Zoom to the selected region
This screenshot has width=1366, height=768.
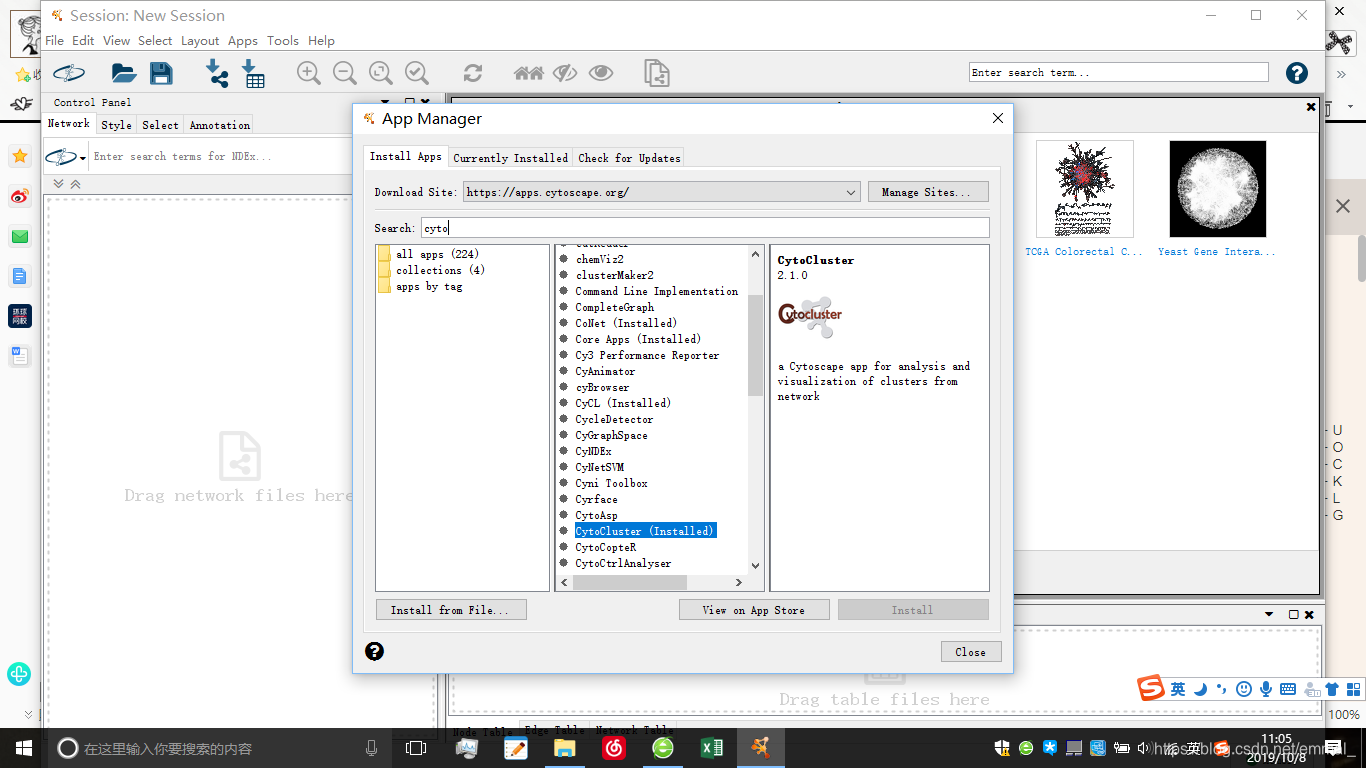click(x=417, y=73)
